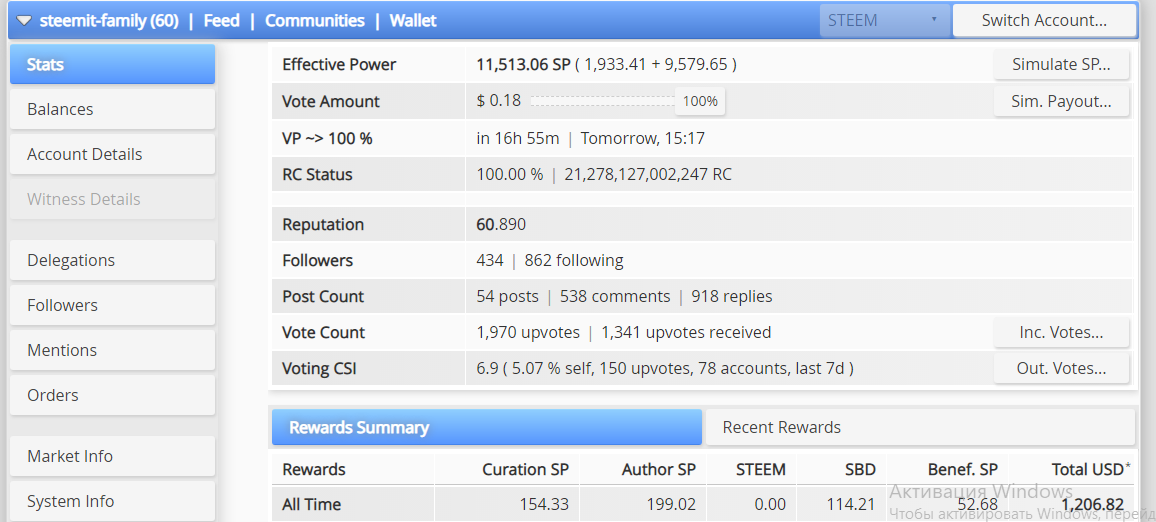Select the Witness Details tab

[112, 199]
